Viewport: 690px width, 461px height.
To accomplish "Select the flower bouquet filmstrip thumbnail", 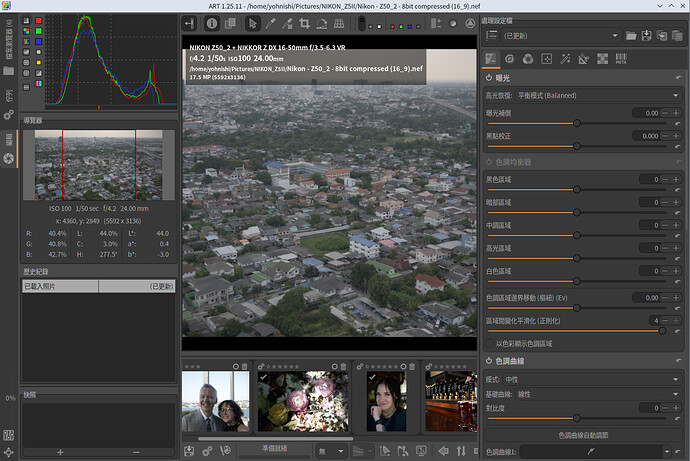I will (x=301, y=401).
